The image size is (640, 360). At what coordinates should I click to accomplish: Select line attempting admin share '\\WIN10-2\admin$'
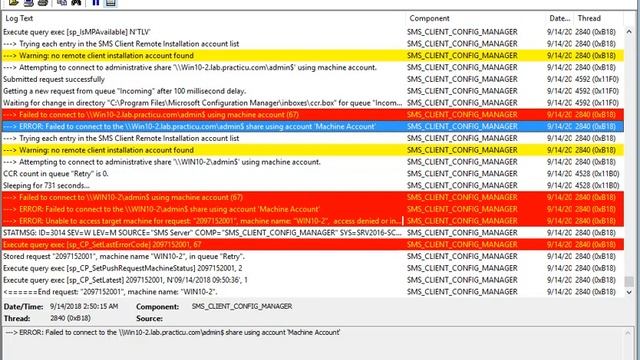point(313,162)
